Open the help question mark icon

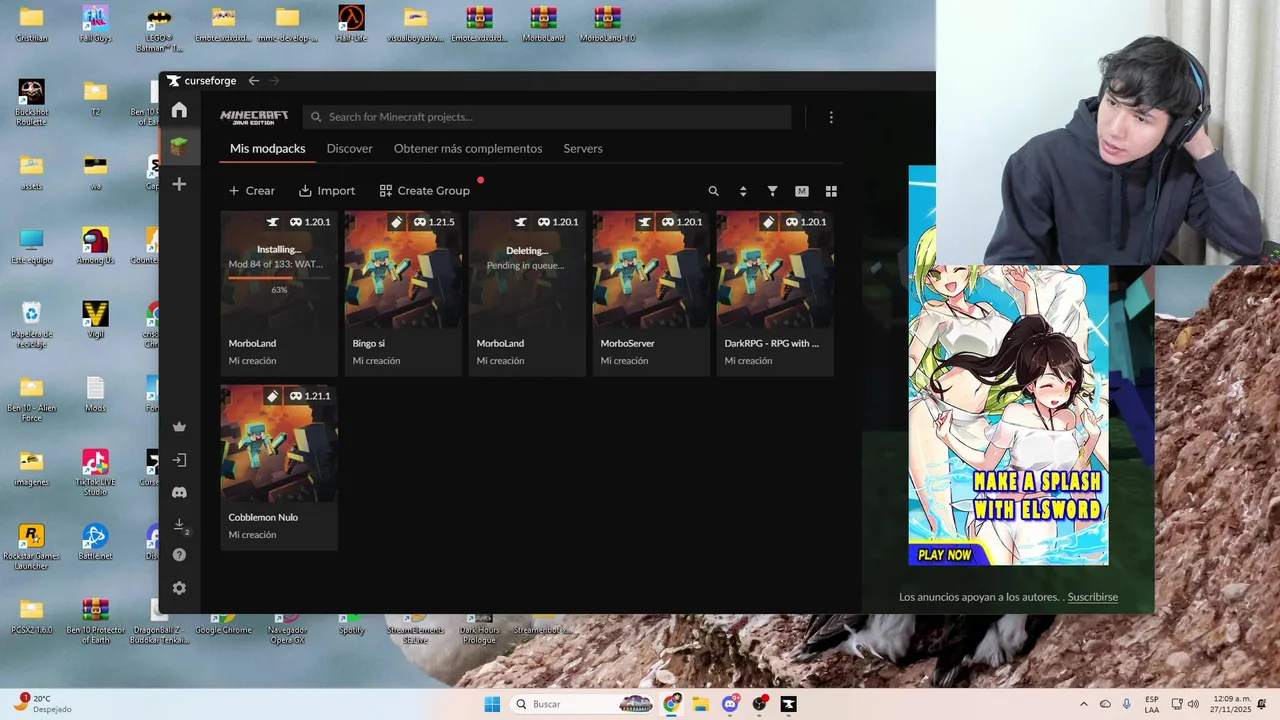click(x=179, y=555)
